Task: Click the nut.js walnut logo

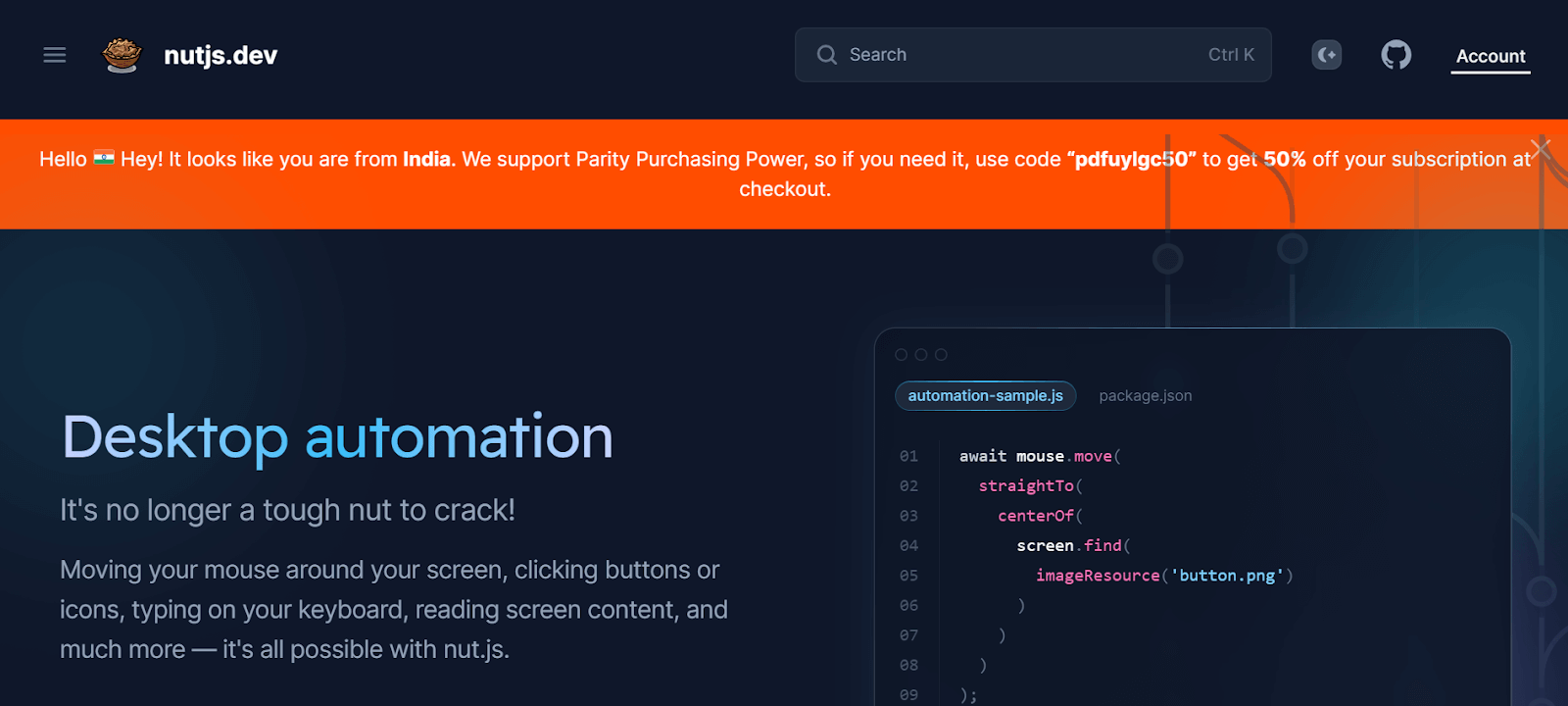Action: pyautogui.click(x=122, y=55)
